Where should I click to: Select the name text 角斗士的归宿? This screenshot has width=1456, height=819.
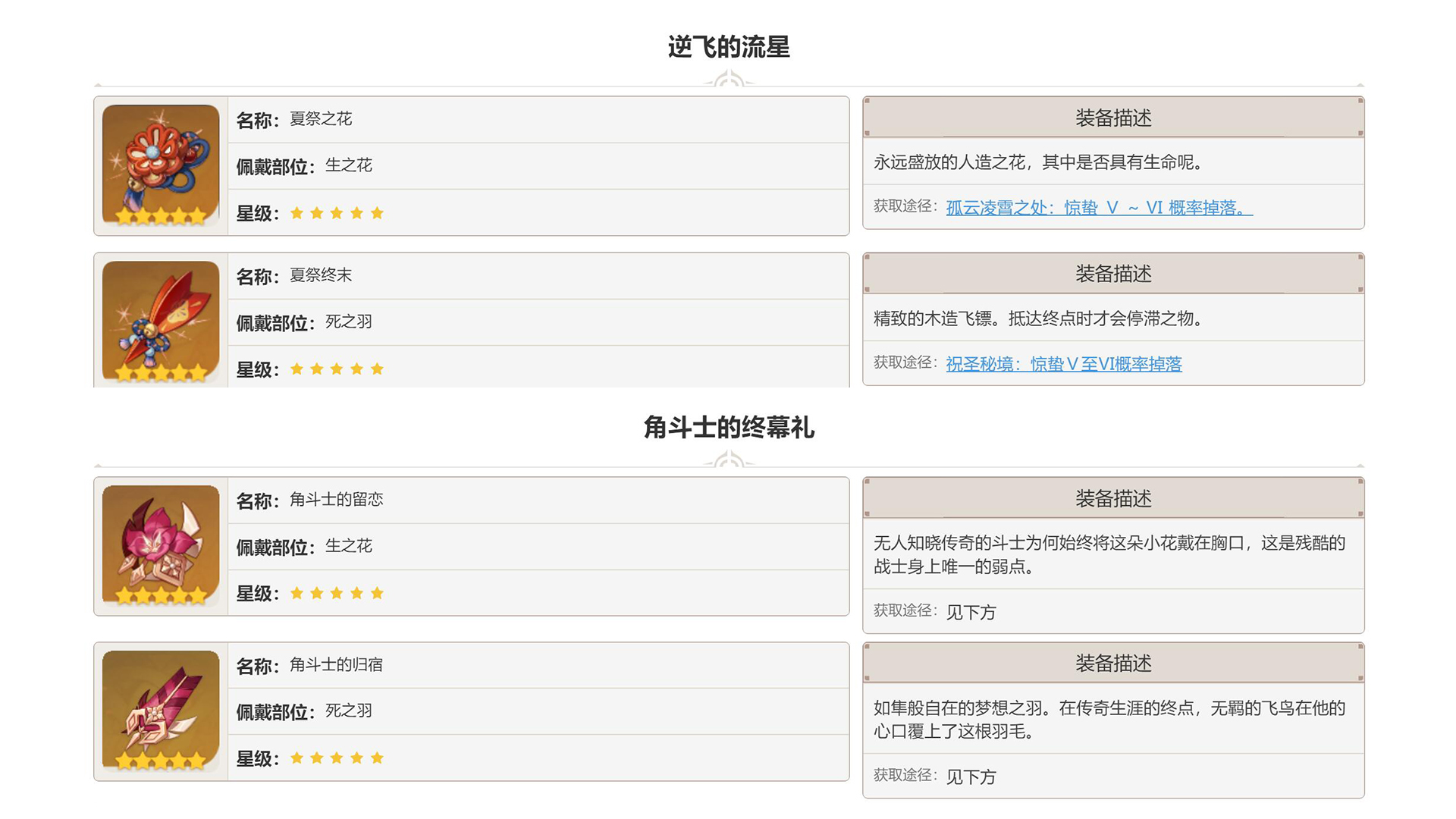(x=337, y=665)
